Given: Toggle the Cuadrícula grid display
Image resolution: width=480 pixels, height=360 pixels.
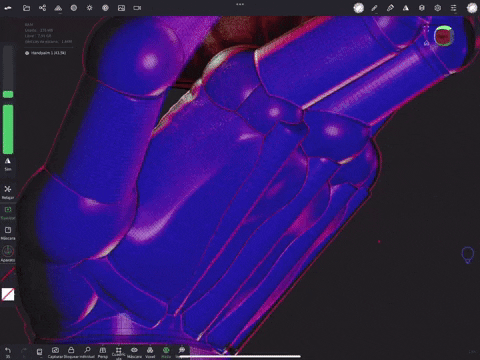Looking at the screenshot, I should 118,353.
